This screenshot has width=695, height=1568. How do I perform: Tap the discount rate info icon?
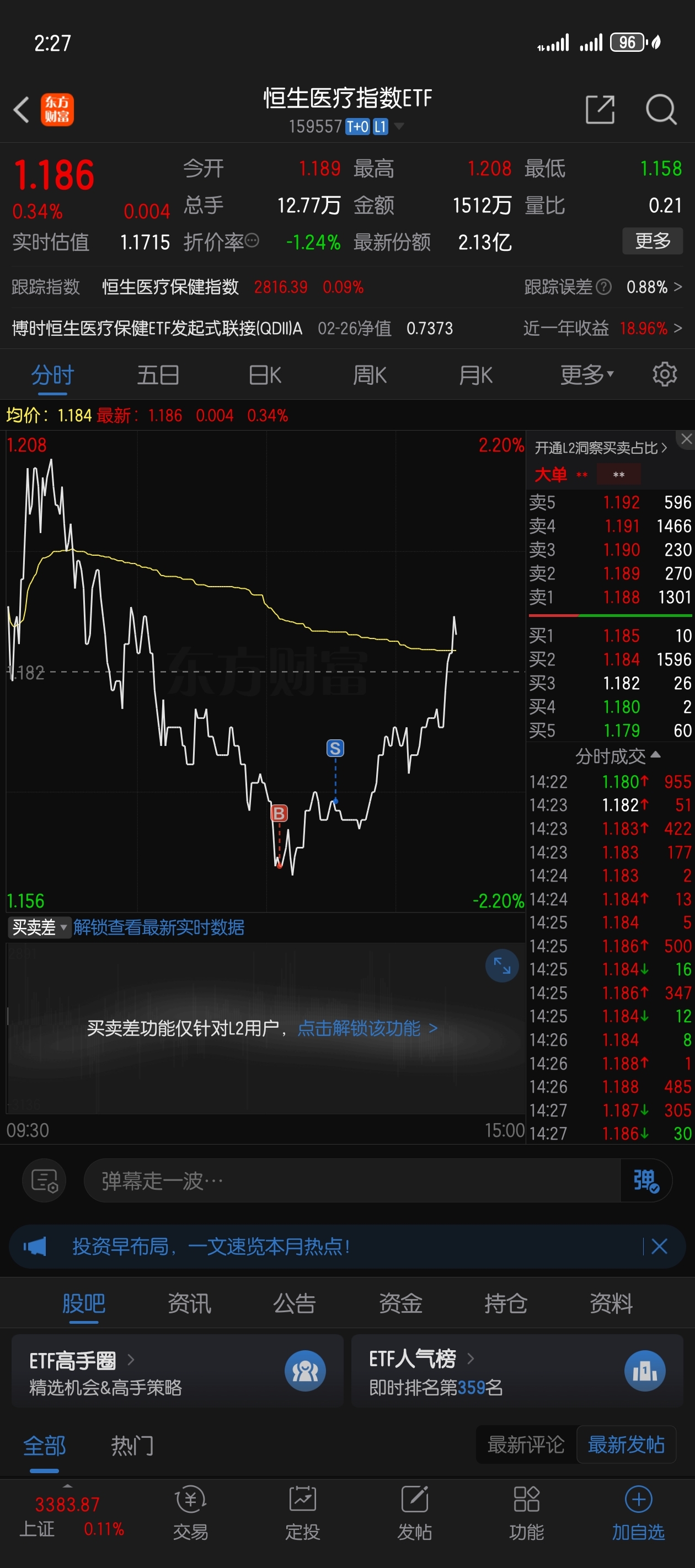[x=252, y=241]
